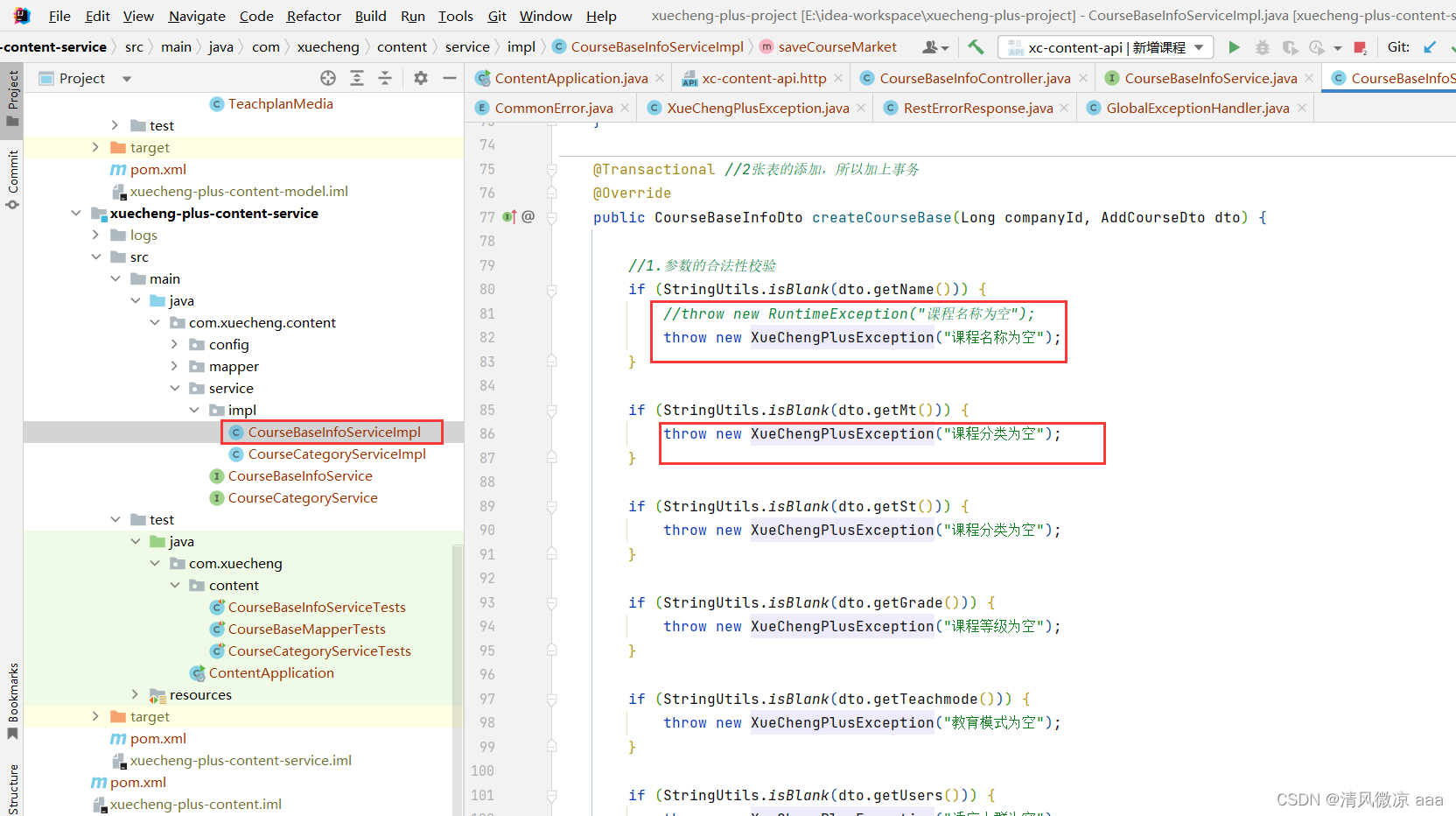Hide the Project tool window
This screenshot has width=1456, height=816.
tap(450, 78)
